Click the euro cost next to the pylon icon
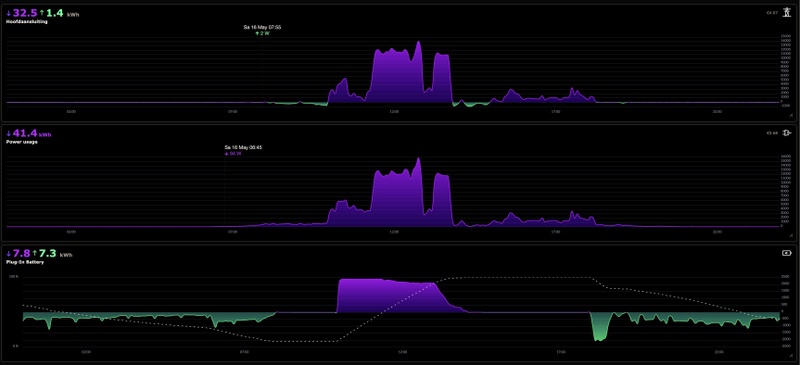 tap(771, 13)
